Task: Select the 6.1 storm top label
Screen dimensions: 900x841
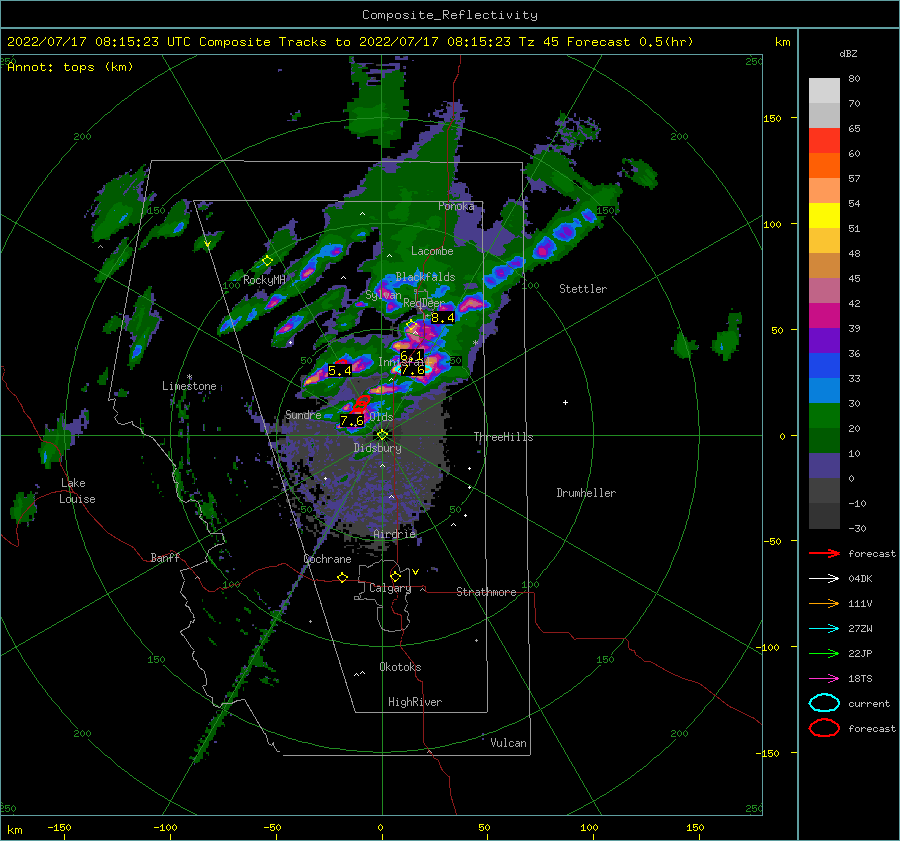Action: tap(412, 355)
